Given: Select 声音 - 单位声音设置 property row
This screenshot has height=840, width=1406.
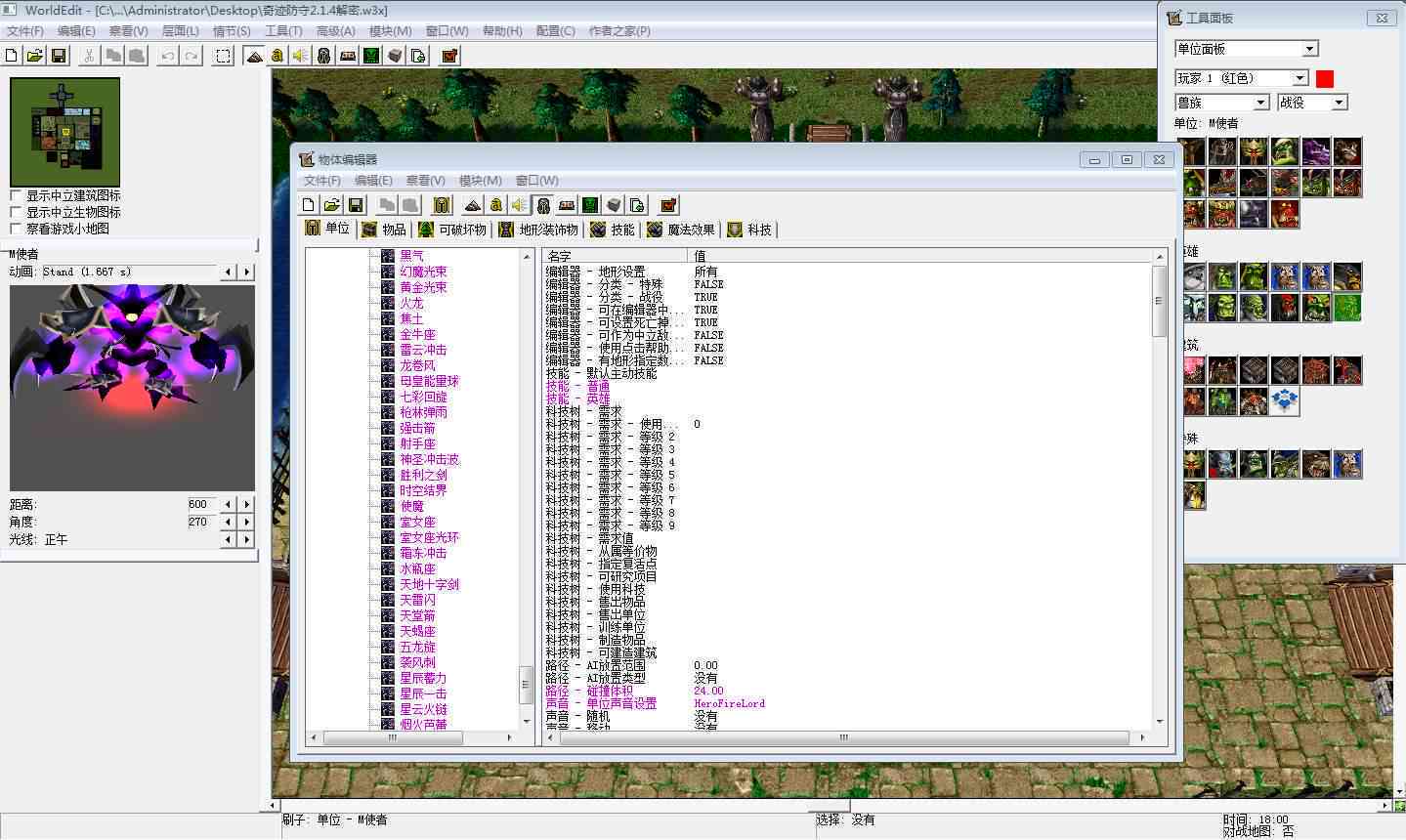Looking at the screenshot, I should (848, 703).
